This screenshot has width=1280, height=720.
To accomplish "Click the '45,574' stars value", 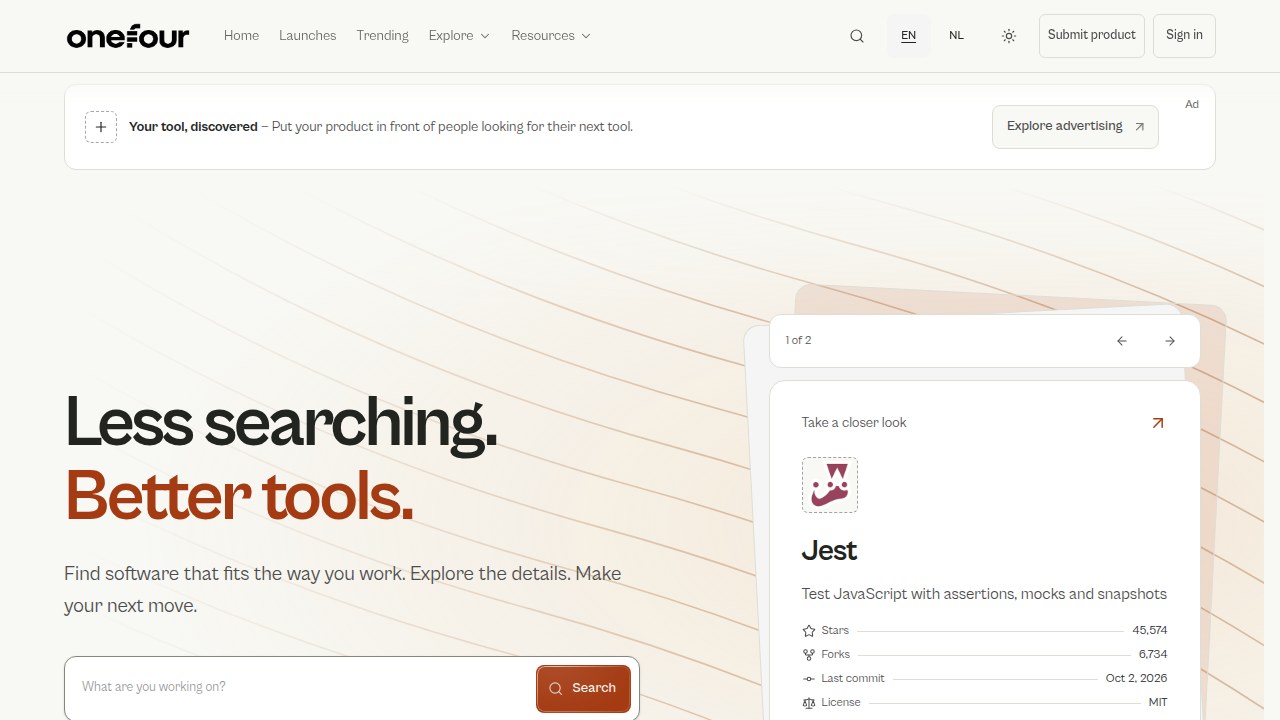I will (1150, 631).
